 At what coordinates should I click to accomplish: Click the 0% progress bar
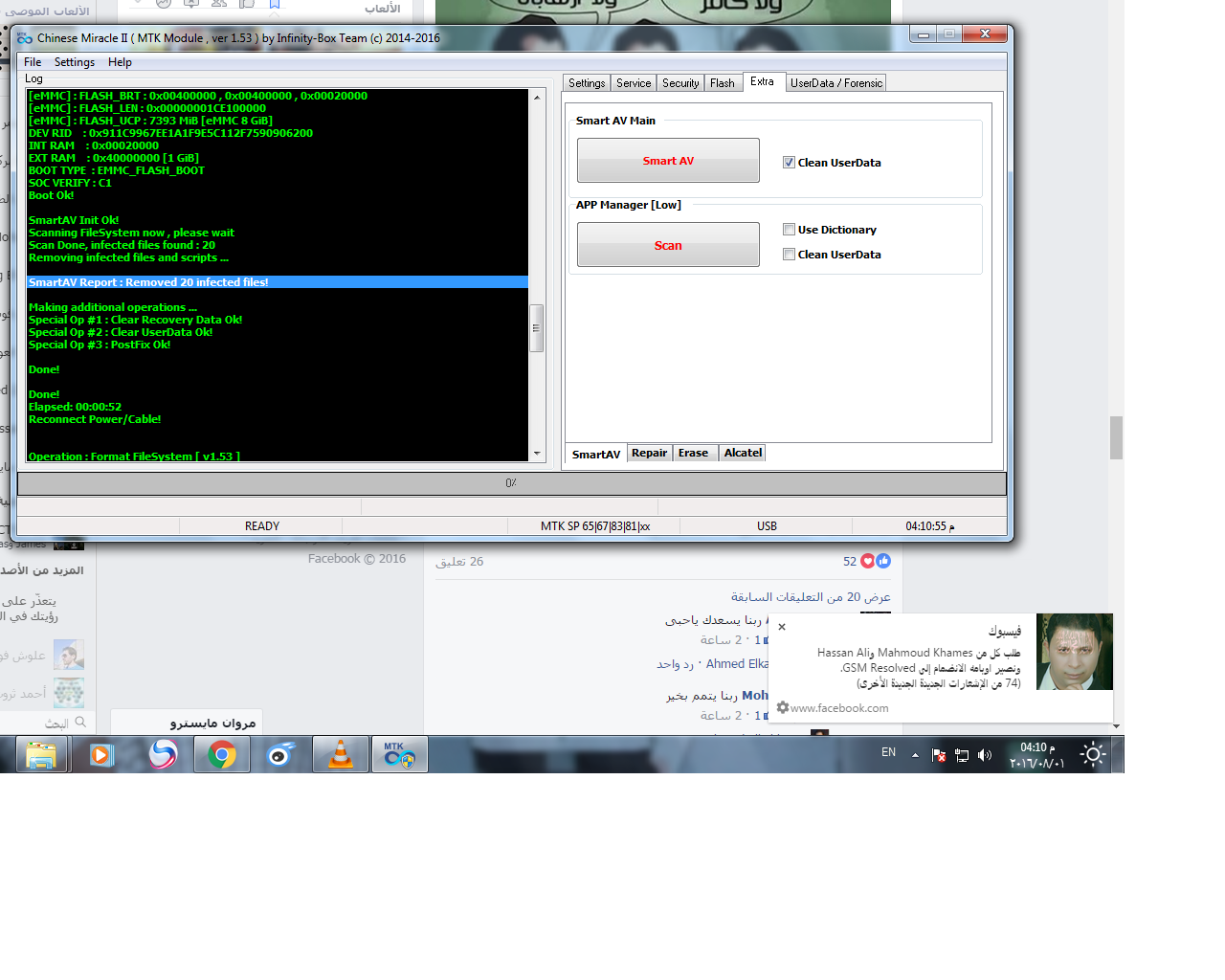tap(511, 483)
